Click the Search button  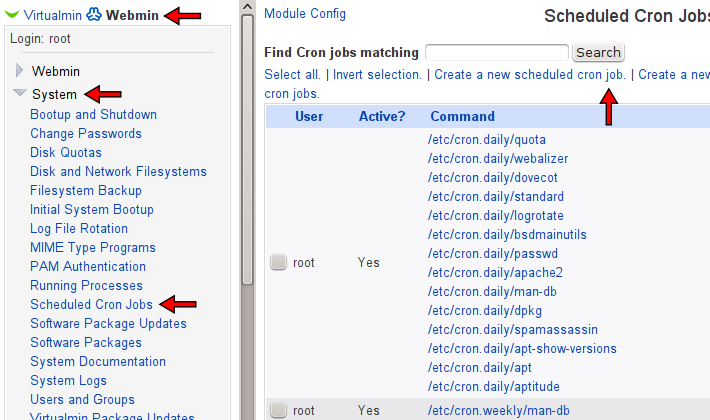coord(598,52)
